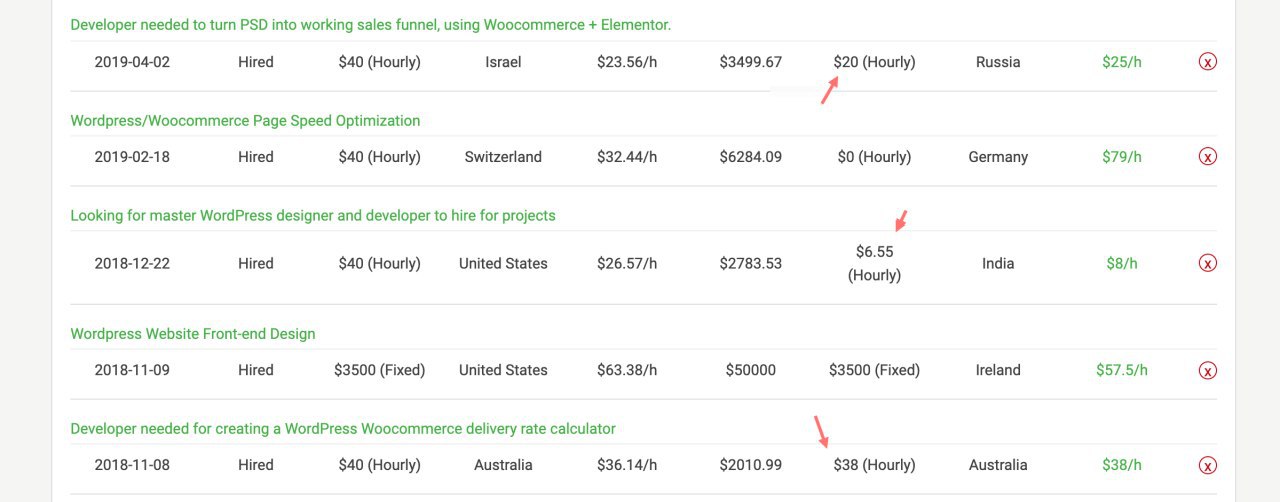Open Wordpress/Woocommerce Page Speed Optimization job

tap(245, 121)
